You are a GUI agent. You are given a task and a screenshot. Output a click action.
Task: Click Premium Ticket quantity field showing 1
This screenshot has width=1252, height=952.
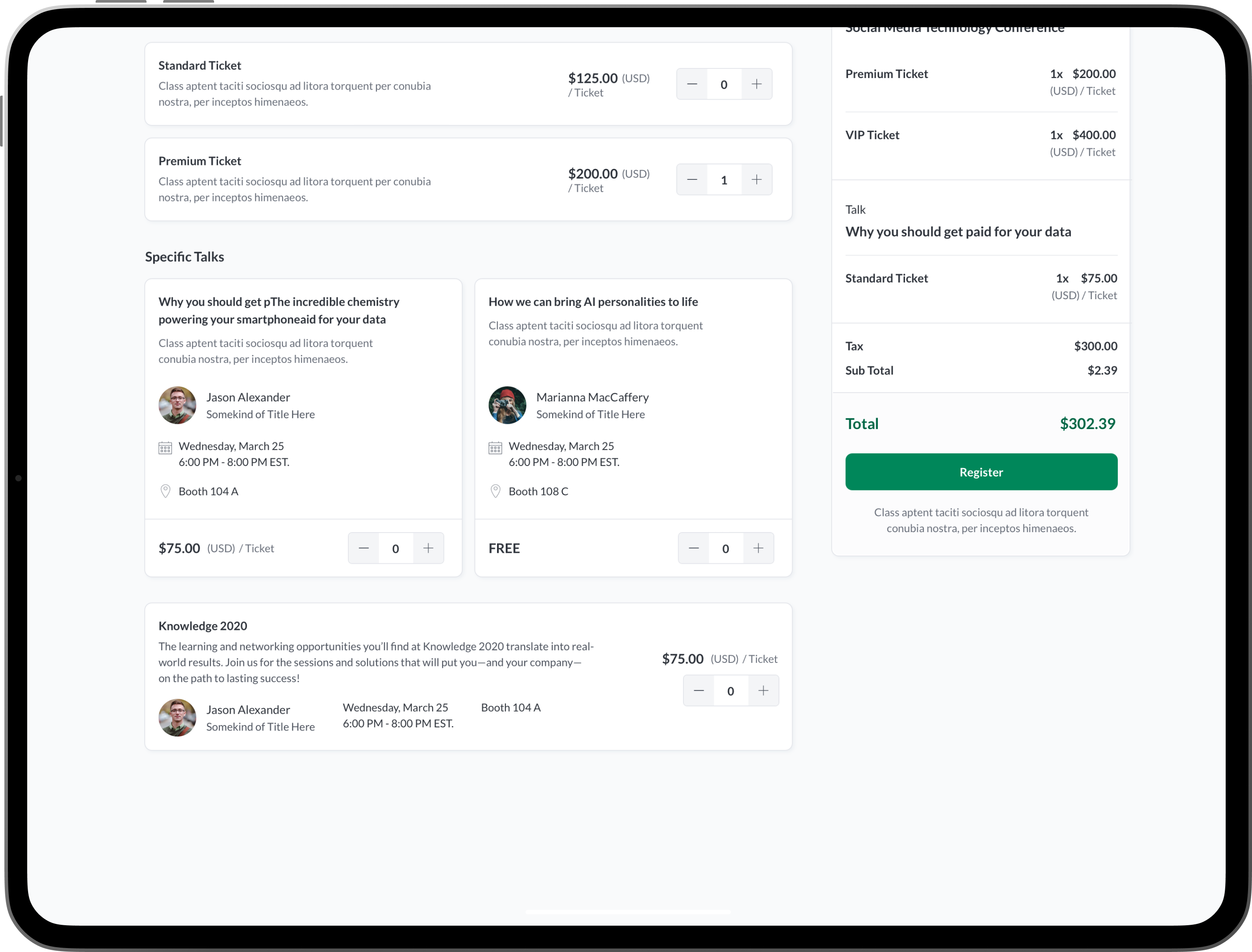pyautogui.click(x=724, y=179)
